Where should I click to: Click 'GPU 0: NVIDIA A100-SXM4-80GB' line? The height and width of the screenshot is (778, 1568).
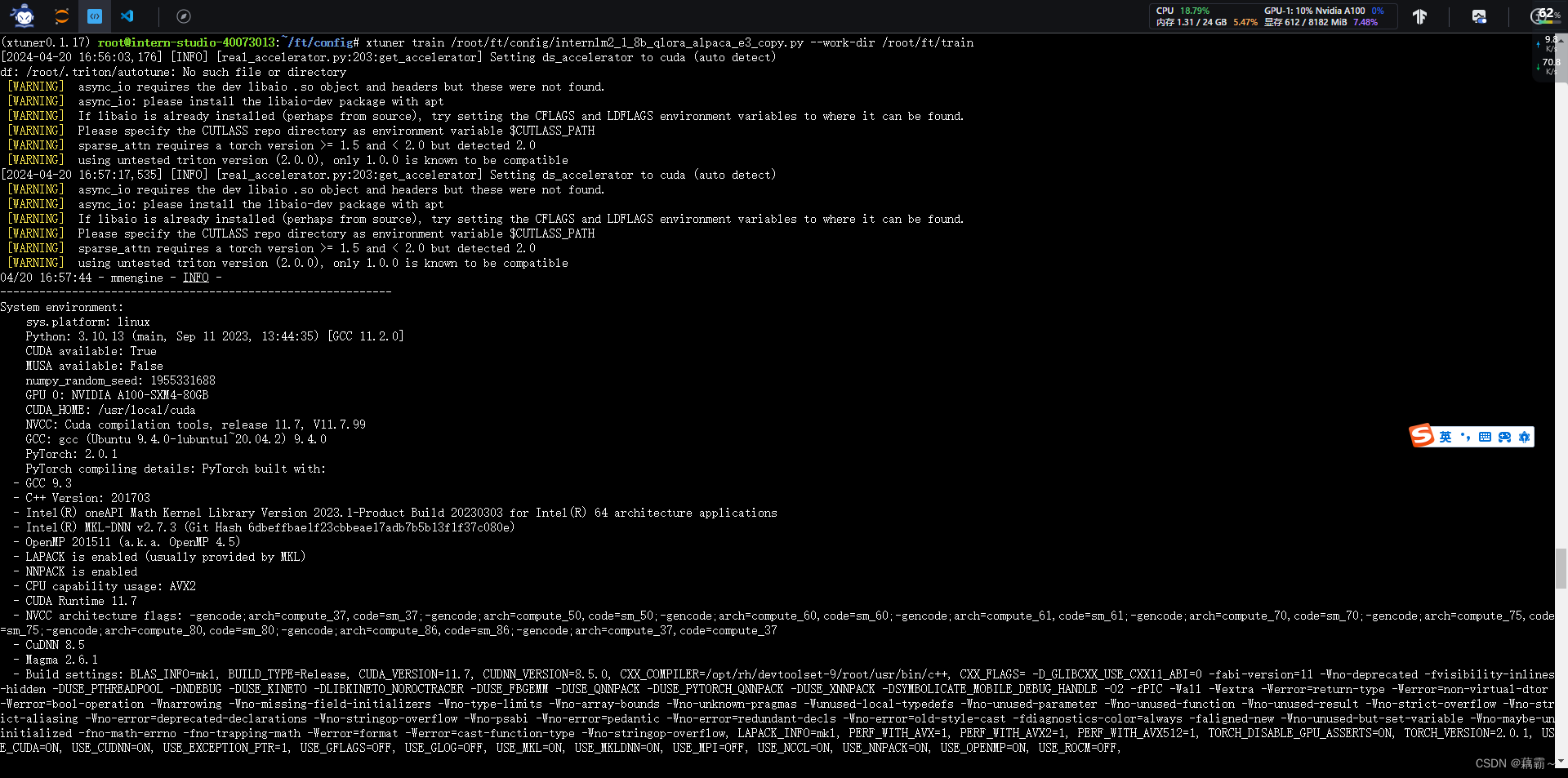[117, 395]
